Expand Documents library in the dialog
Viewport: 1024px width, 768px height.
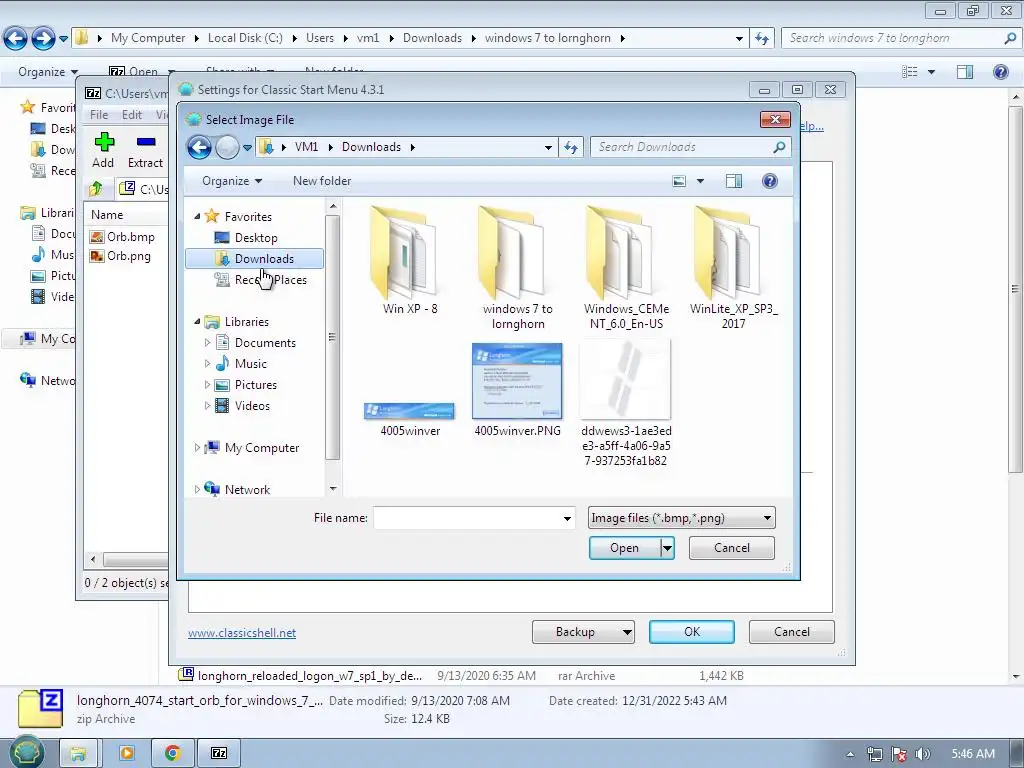207,342
